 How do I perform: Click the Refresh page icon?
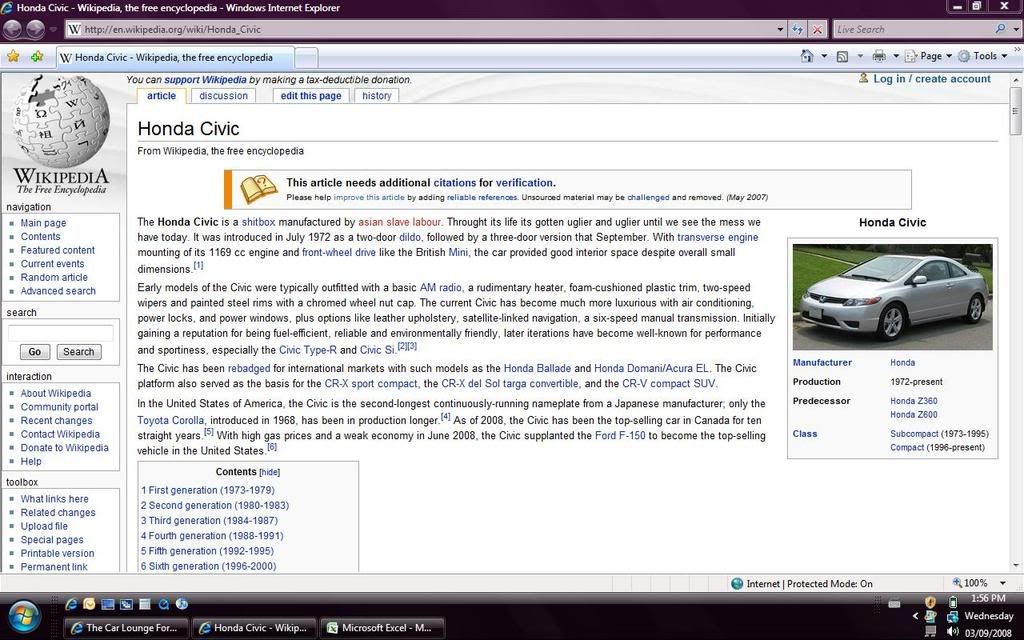tap(798, 30)
